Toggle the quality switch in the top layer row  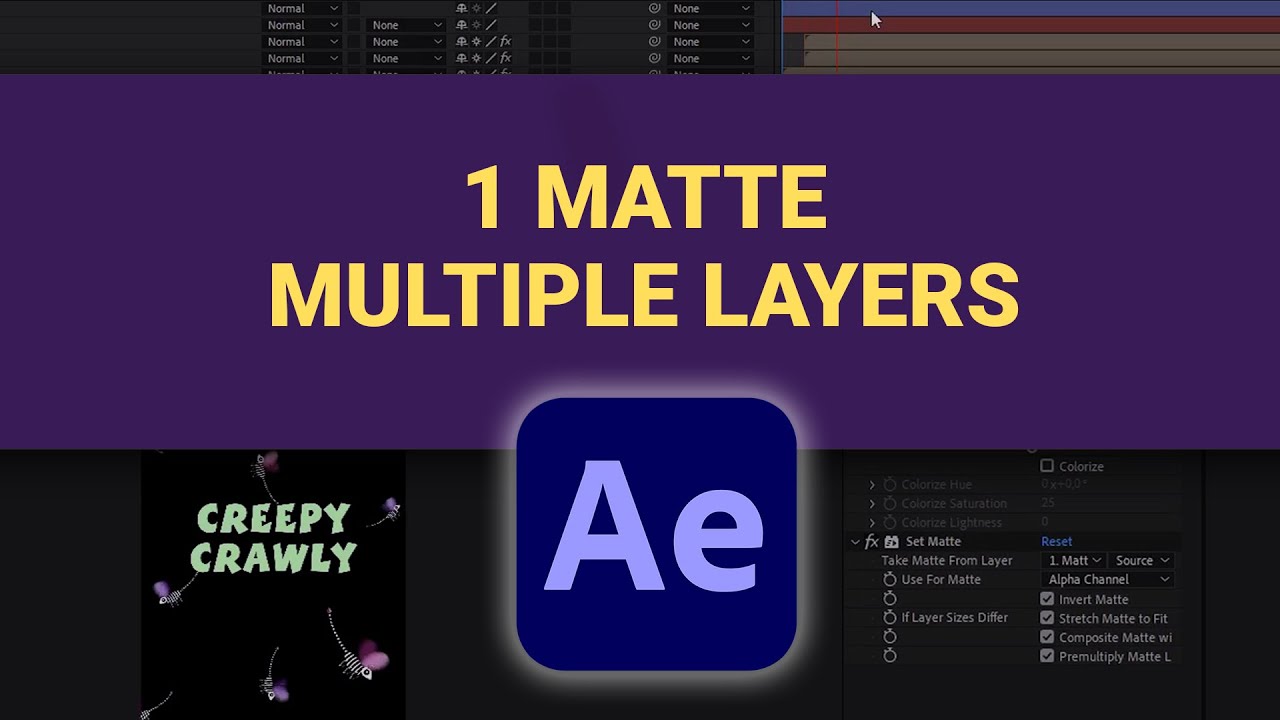coord(491,8)
